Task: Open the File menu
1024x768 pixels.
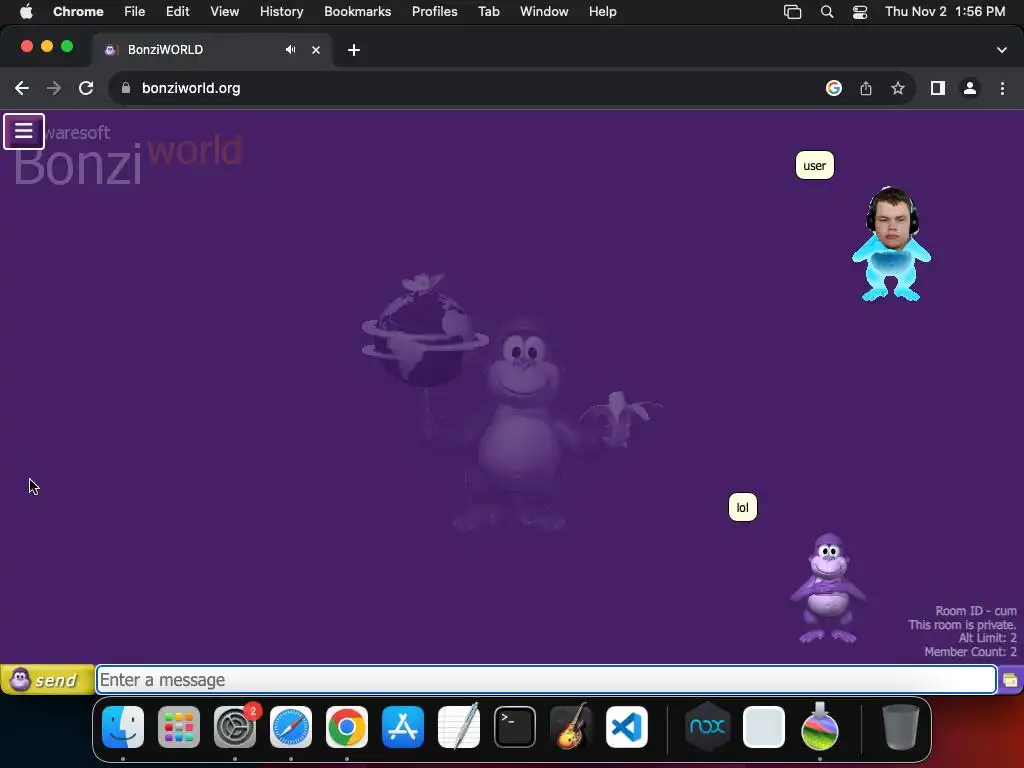Action: pyautogui.click(x=135, y=11)
